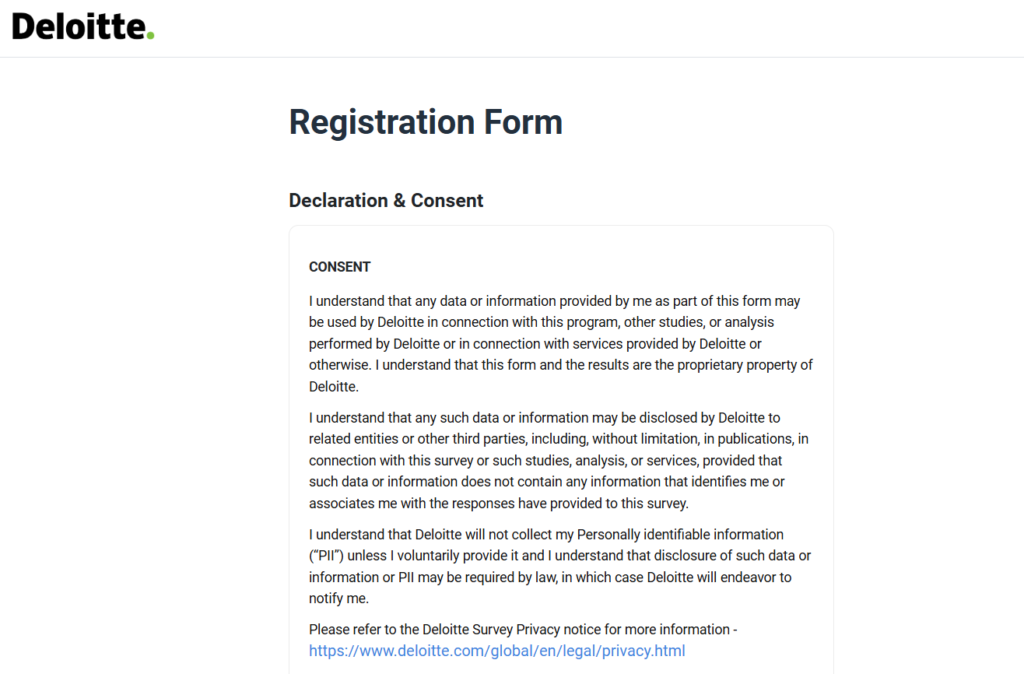The width and height of the screenshot is (1024, 674).
Task: Select the Declaration & Consent section heading
Action: (x=385, y=200)
